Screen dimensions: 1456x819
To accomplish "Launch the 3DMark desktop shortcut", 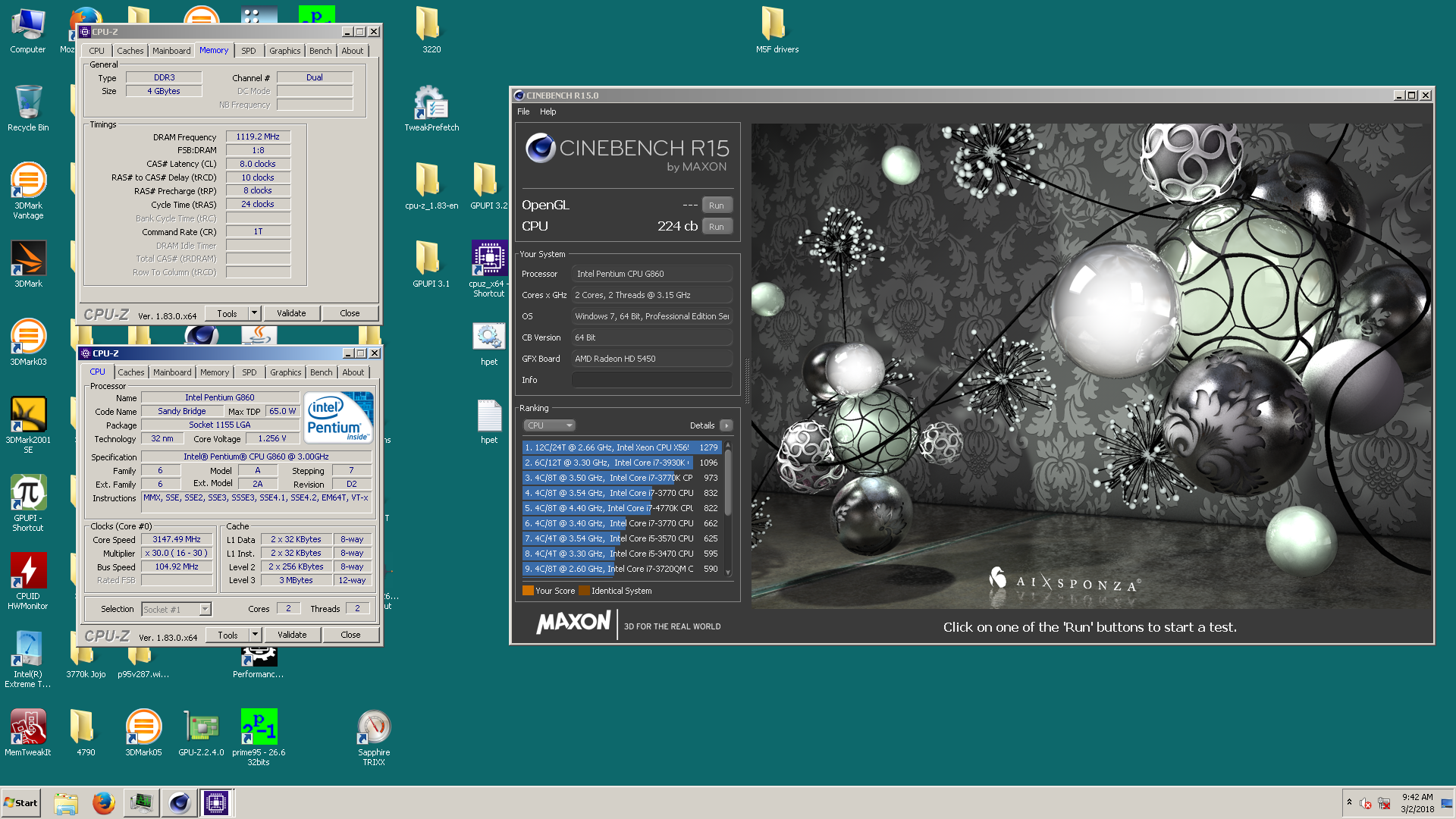I will (x=28, y=264).
